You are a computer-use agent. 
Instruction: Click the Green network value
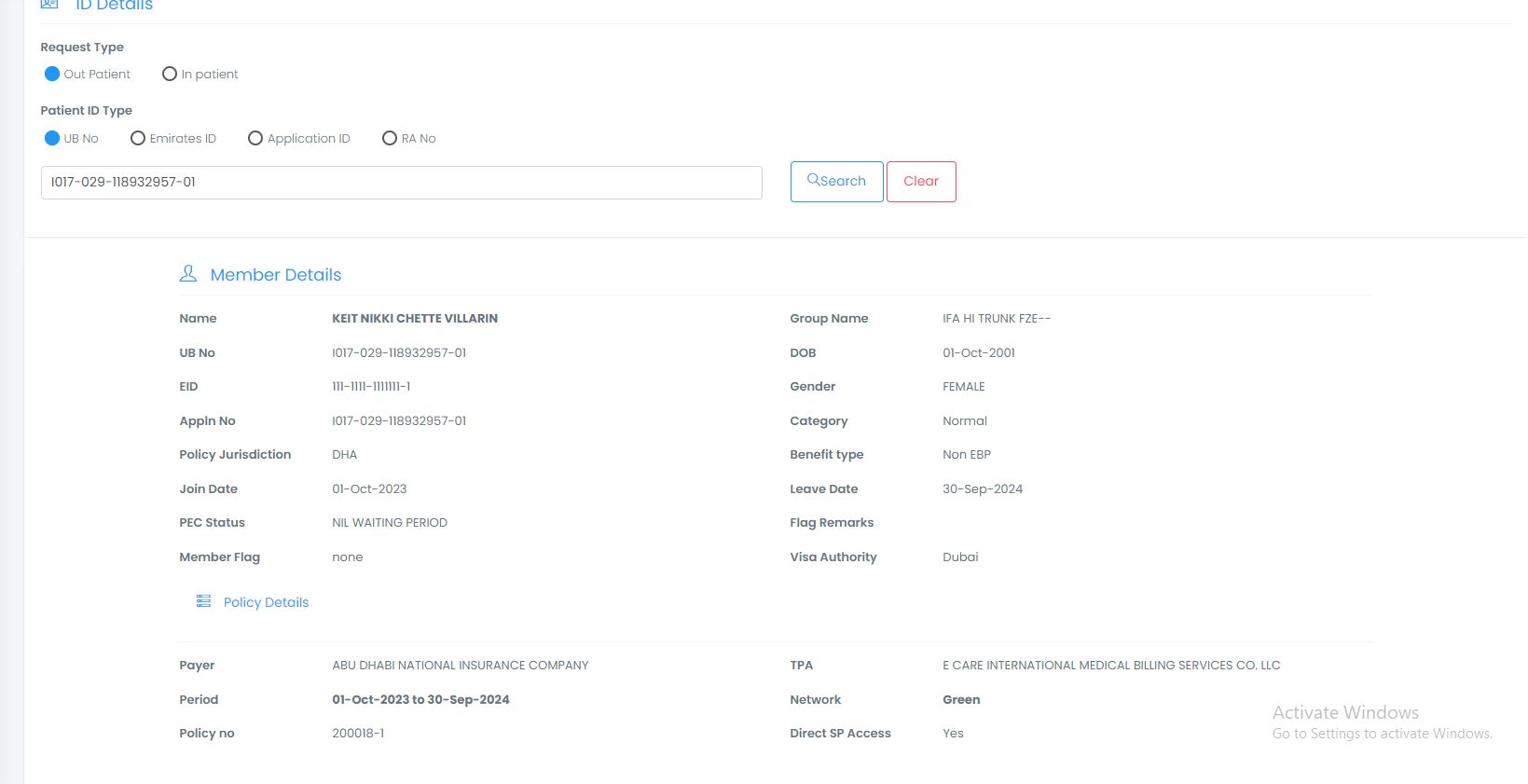961,700
